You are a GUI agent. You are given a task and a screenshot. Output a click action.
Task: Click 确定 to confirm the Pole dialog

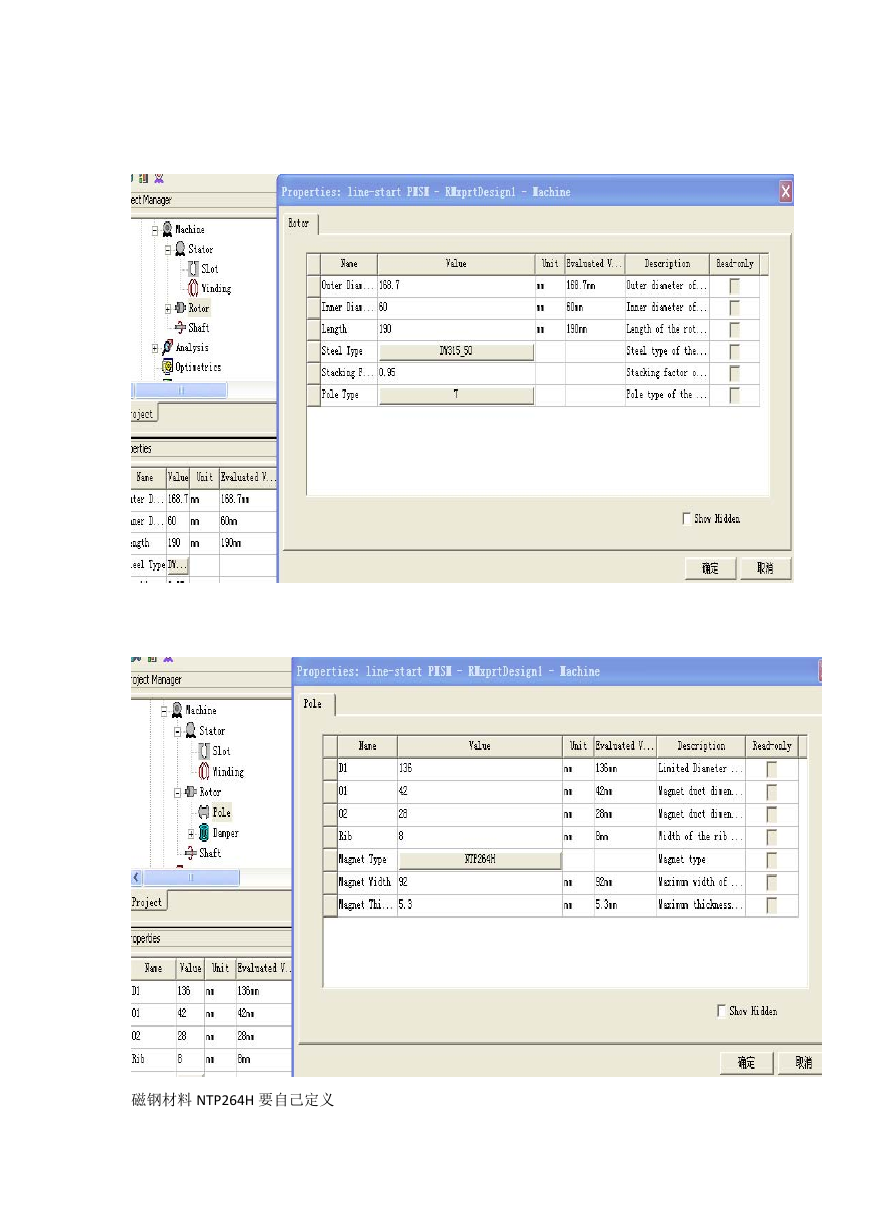[x=746, y=1063]
